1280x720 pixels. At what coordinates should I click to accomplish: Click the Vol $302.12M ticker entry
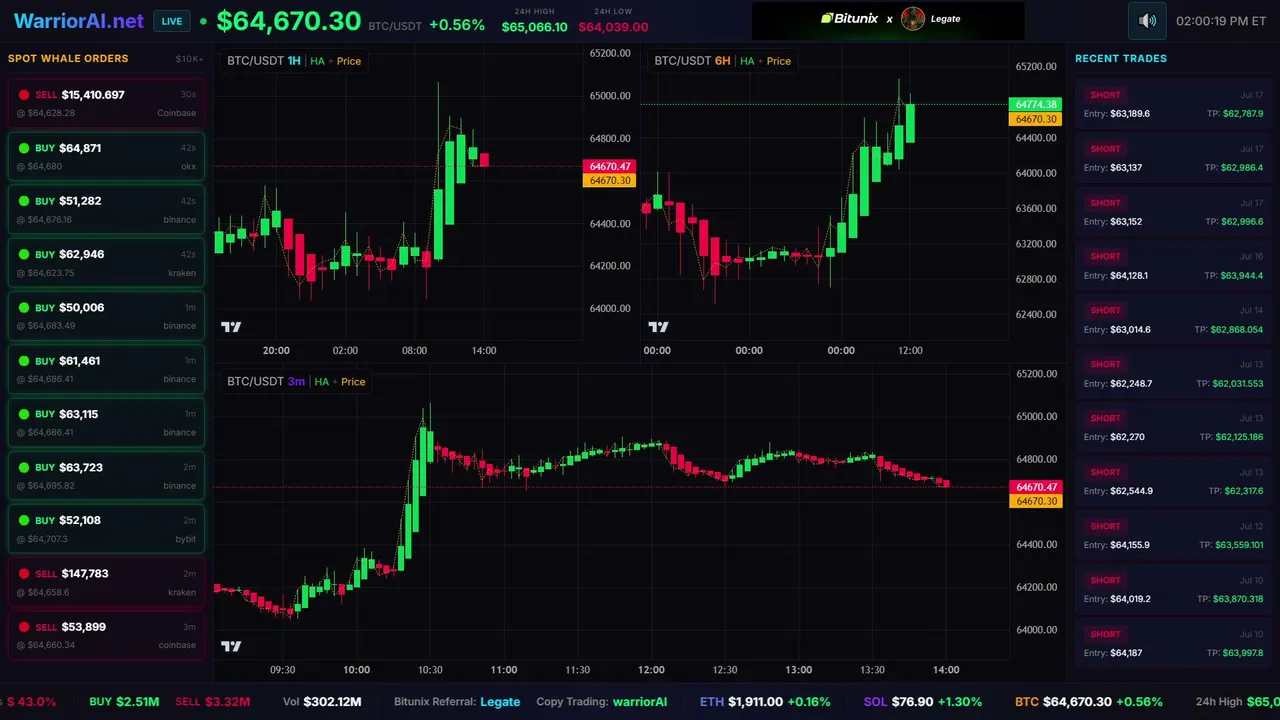click(x=322, y=702)
